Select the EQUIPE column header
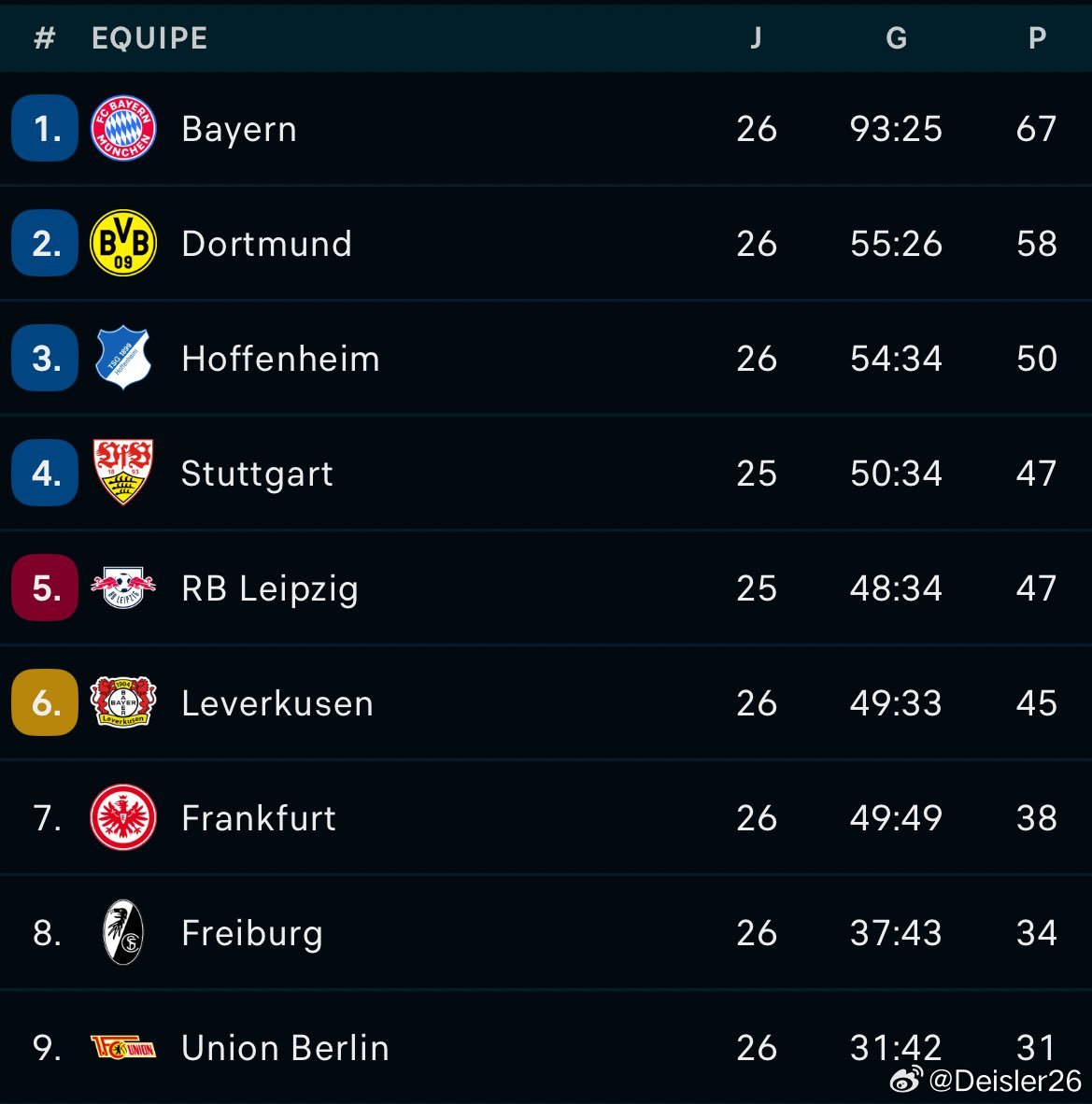This screenshot has width=1092, height=1104. pyautogui.click(x=149, y=38)
